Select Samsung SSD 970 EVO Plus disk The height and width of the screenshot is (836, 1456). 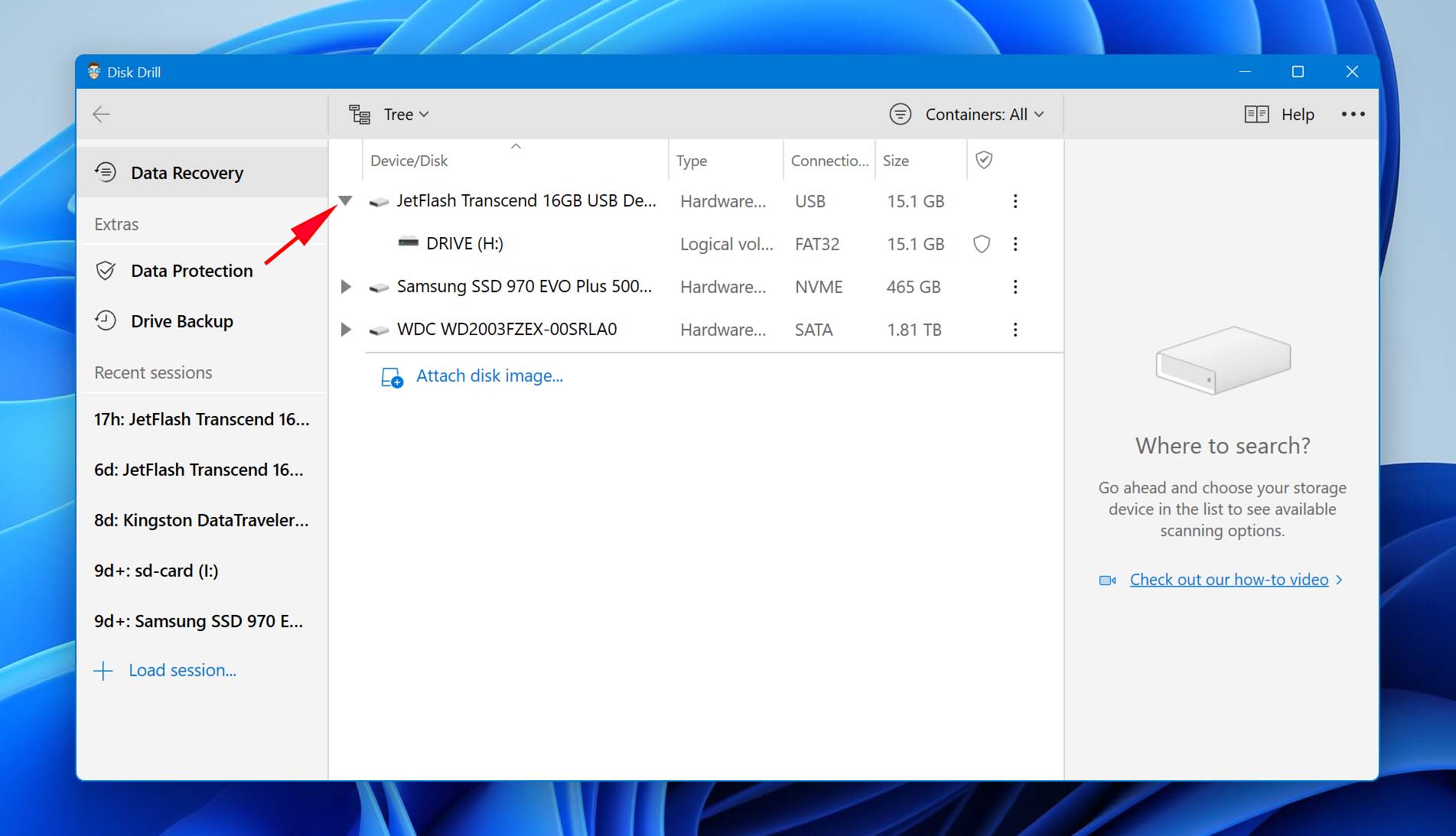point(524,287)
